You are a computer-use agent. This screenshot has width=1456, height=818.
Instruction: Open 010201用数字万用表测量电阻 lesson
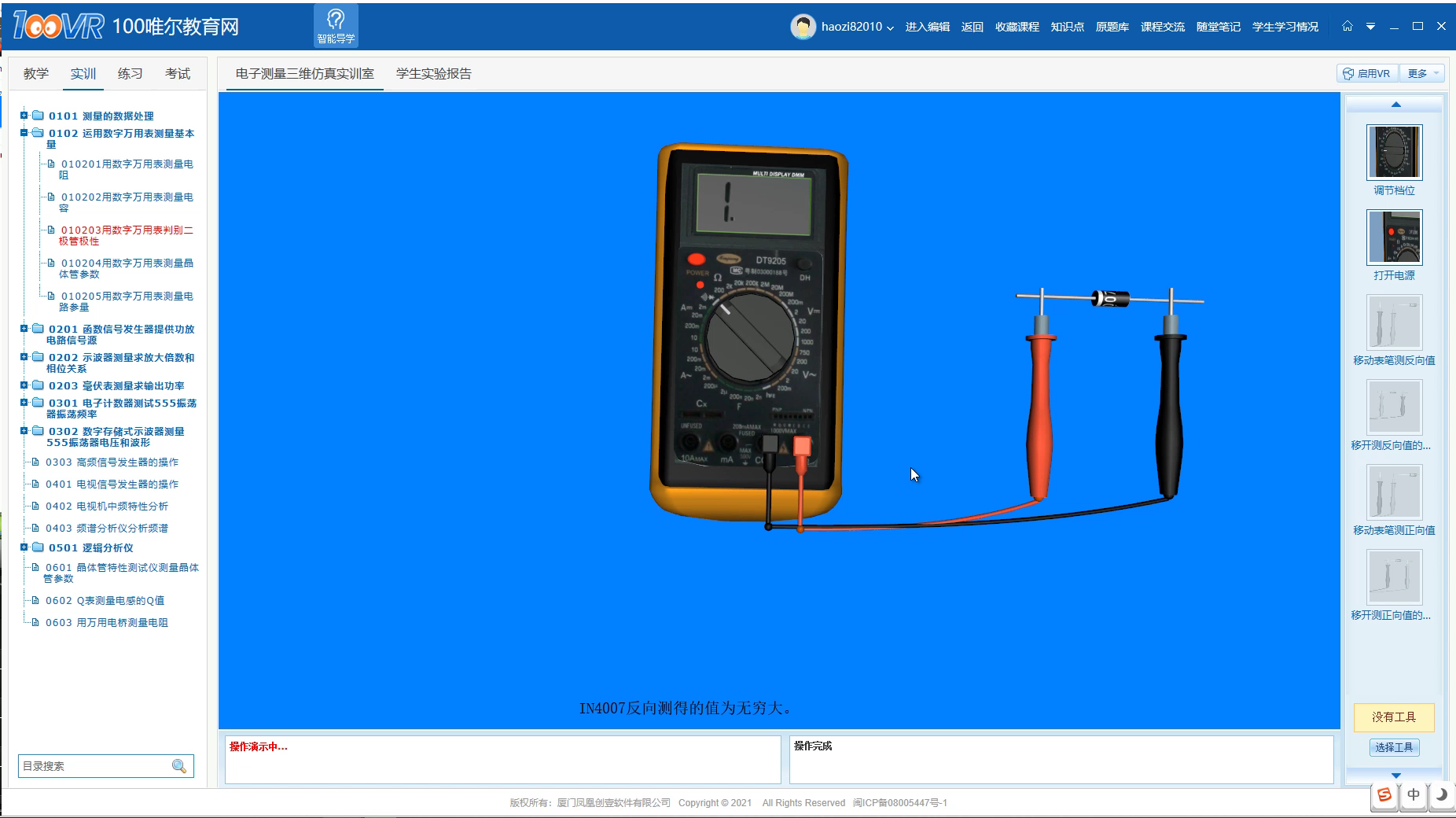(127, 169)
